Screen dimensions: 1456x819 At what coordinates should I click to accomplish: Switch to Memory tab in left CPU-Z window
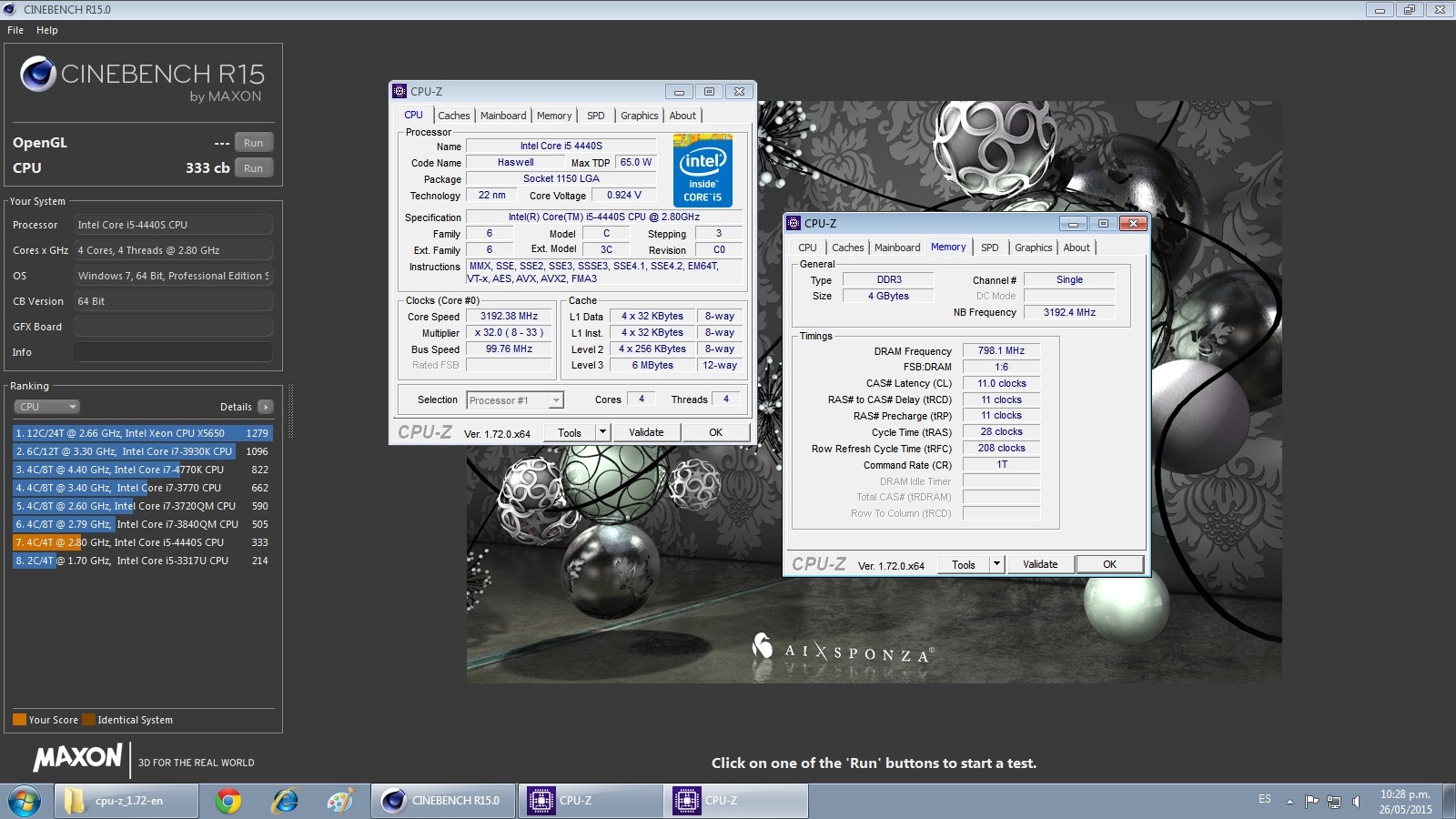point(554,116)
